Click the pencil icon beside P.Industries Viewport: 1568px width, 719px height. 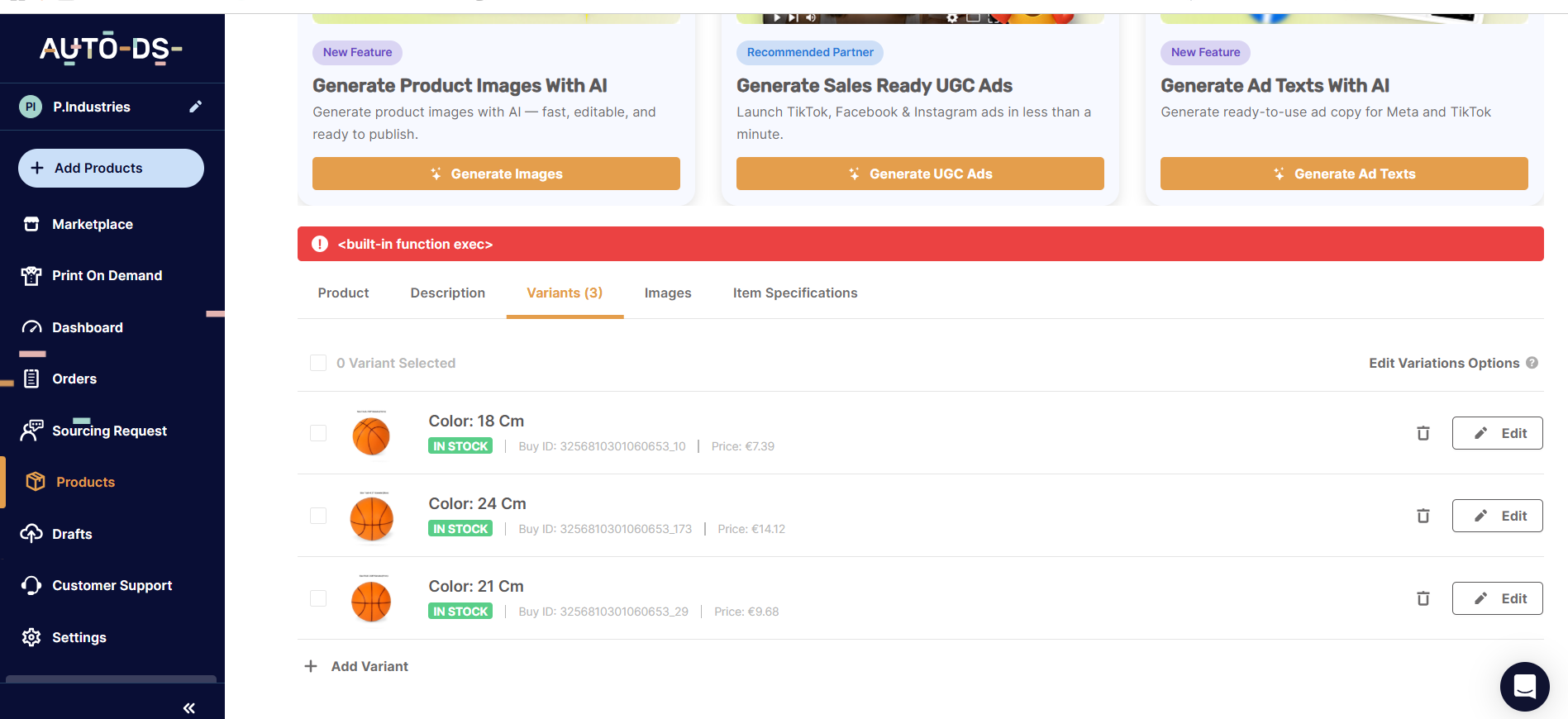click(x=195, y=107)
